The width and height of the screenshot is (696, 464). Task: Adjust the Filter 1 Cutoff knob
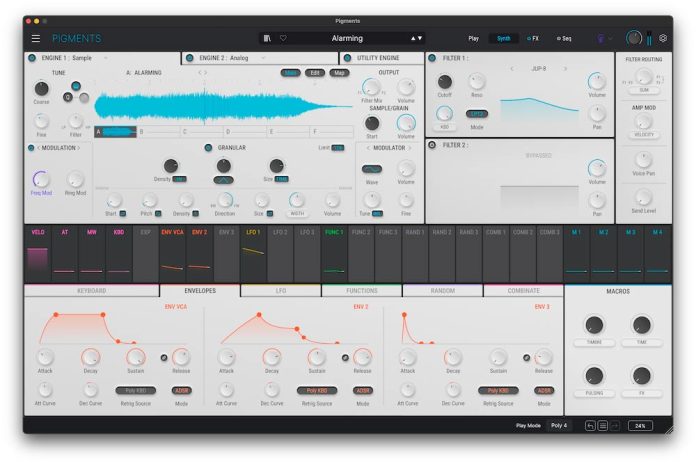446,82
